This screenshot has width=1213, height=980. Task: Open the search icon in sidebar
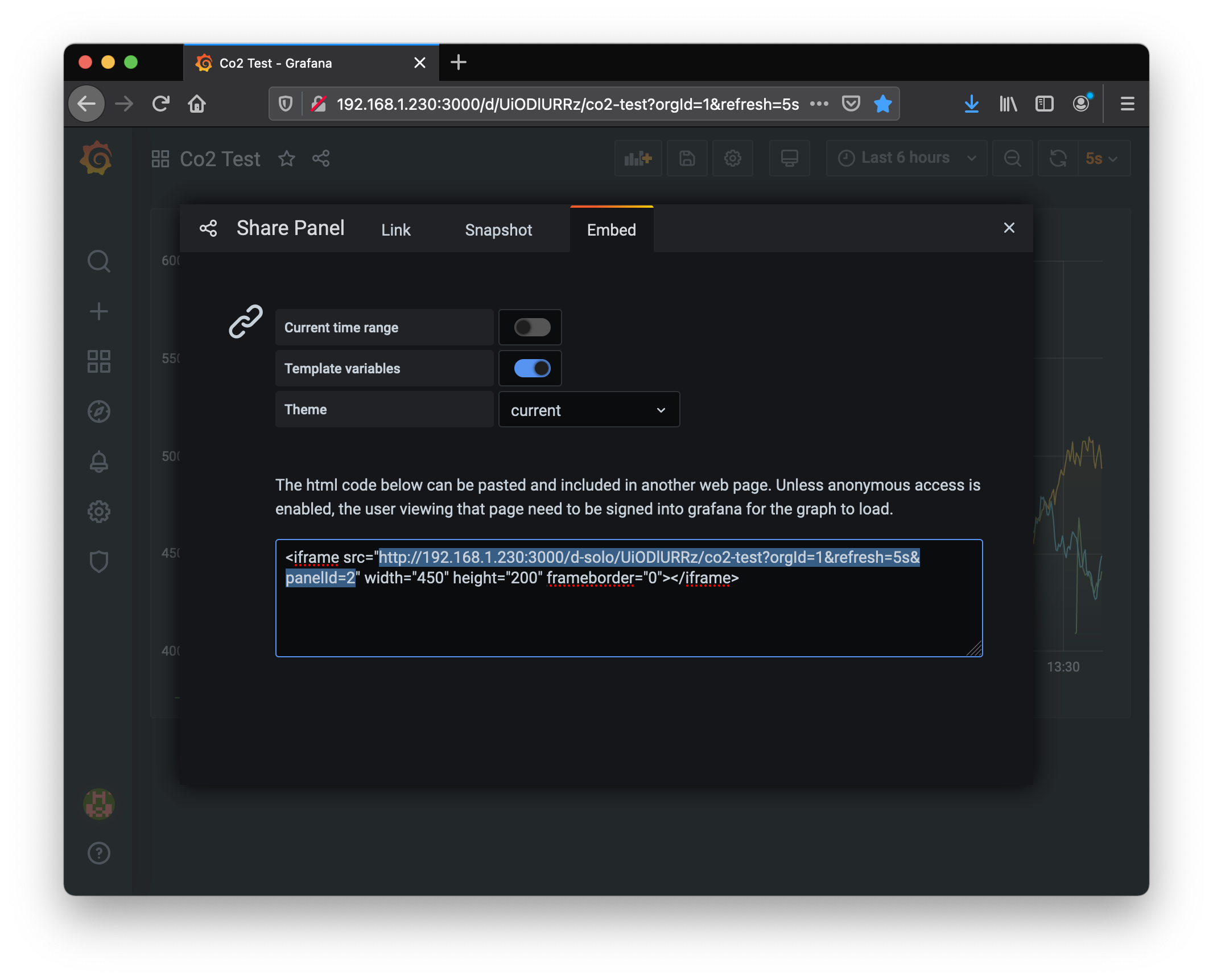pos(98,261)
